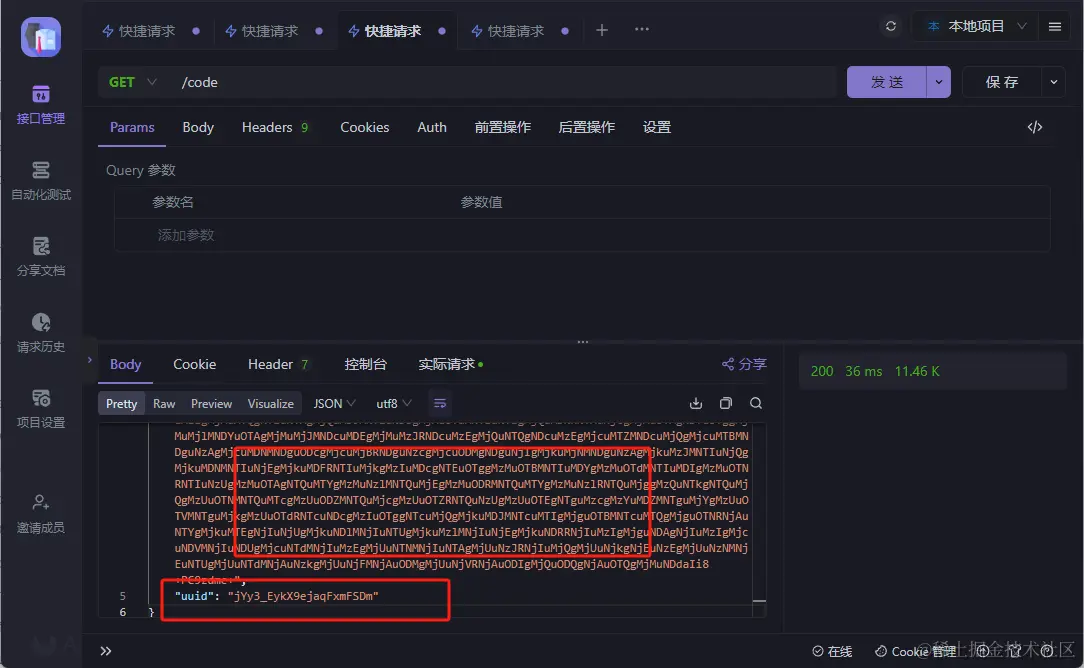Click the response body scrollbar thumb
The image size is (1084, 668).
click(759, 602)
